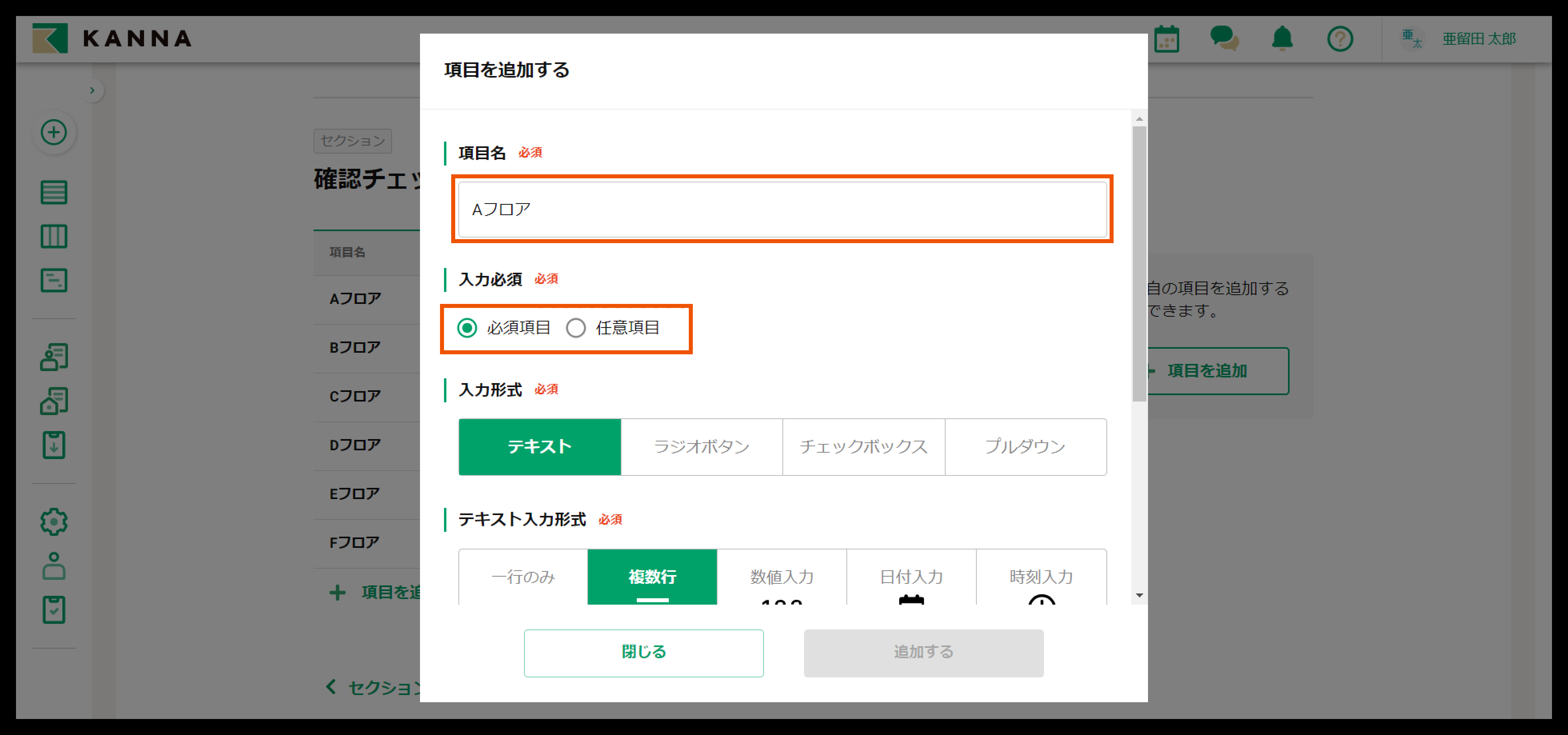
Task: Click the 閉じる button
Action: (643, 652)
